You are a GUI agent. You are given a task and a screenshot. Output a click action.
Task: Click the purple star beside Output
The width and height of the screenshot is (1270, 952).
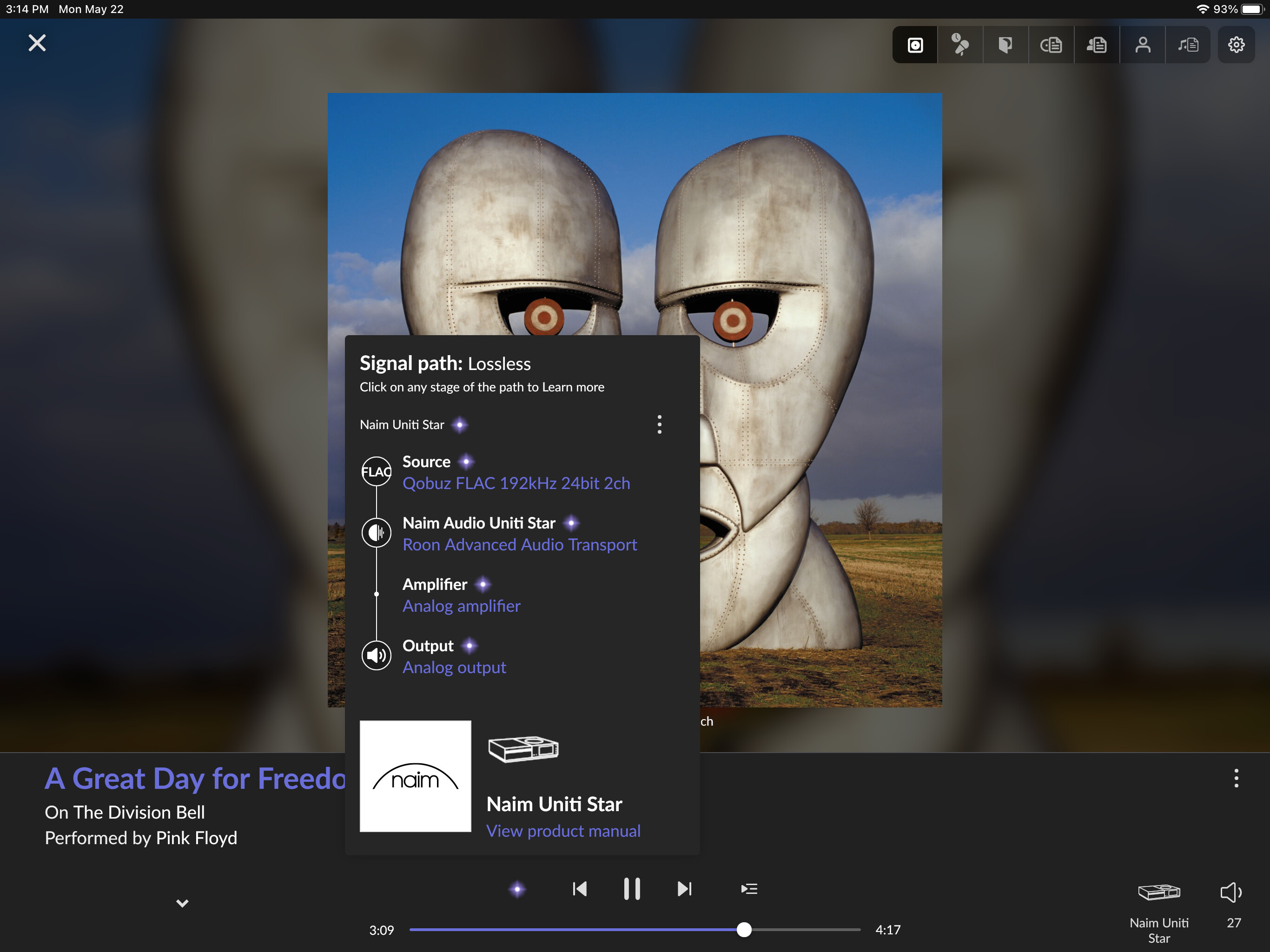point(470,646)
